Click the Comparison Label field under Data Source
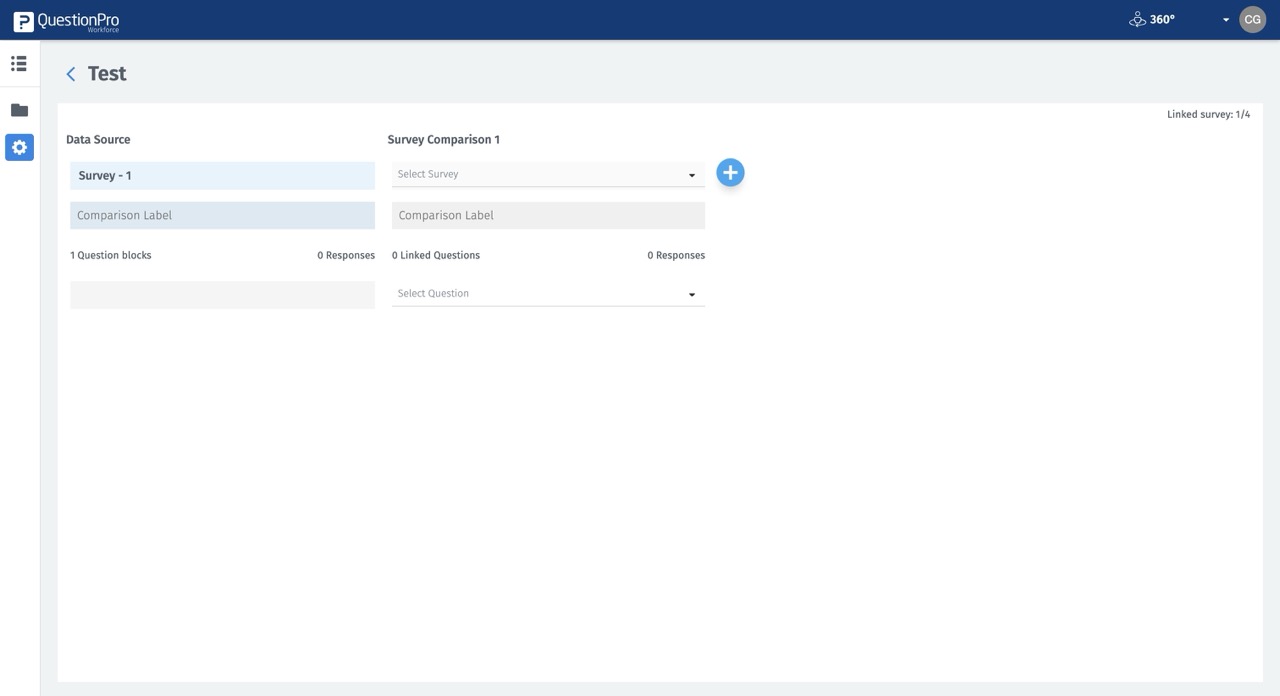The image size is (1280, 696). point(222,215)
